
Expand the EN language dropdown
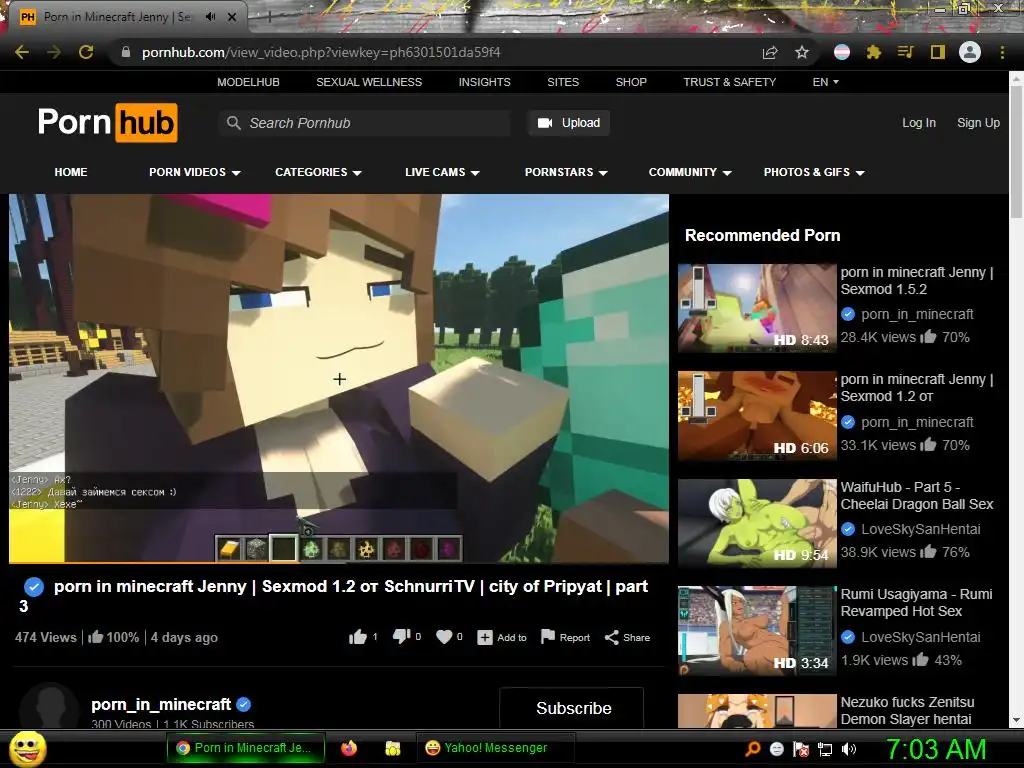(825, 82)
